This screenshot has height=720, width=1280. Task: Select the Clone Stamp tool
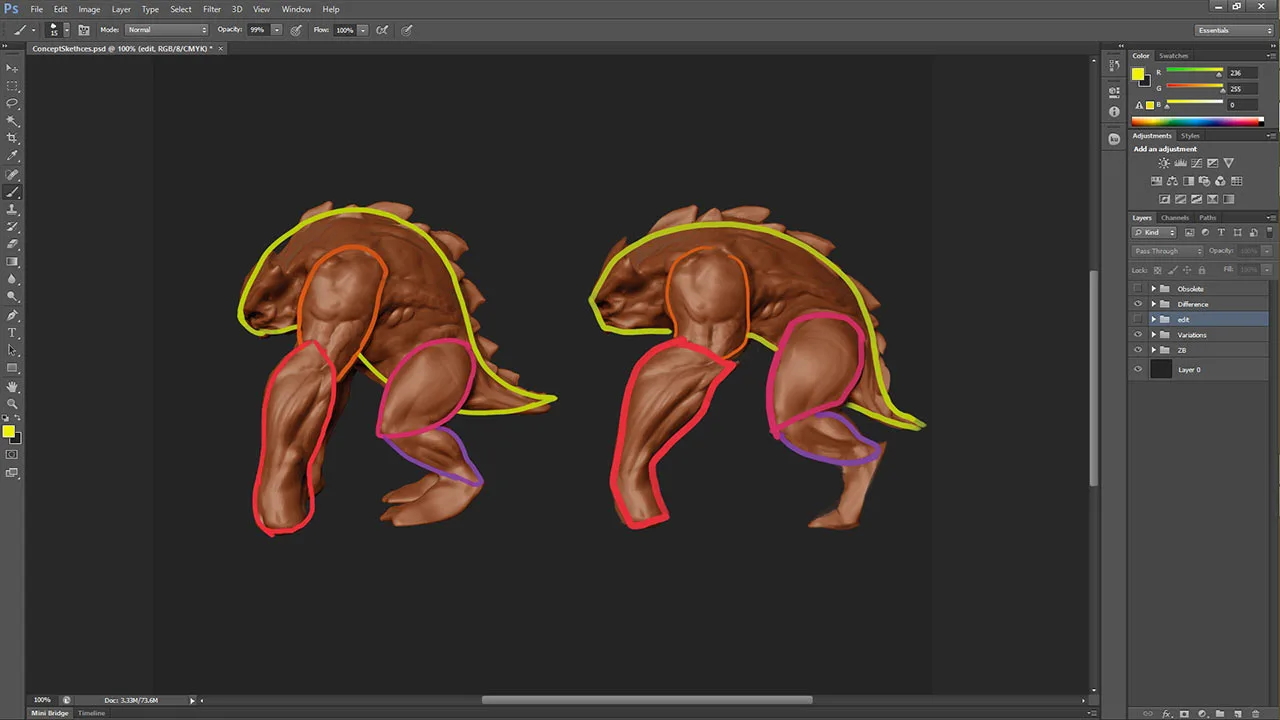(12, 209)
